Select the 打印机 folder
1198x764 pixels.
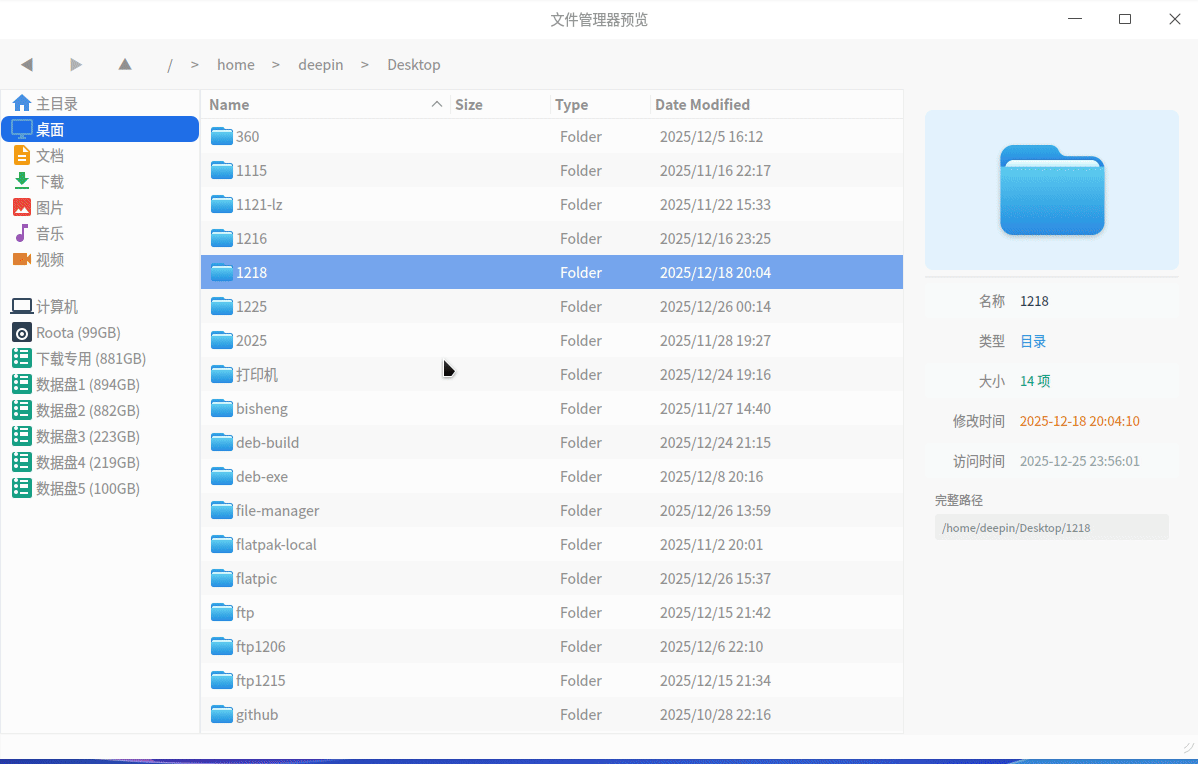coord(552,374)
